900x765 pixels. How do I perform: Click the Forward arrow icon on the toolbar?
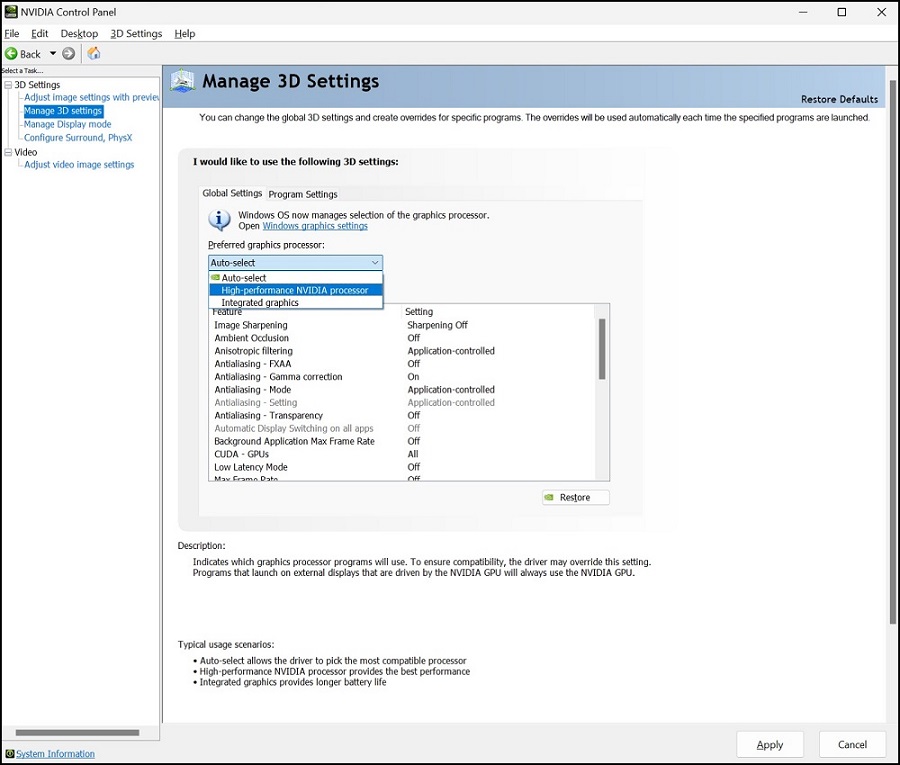pos(68,53)
